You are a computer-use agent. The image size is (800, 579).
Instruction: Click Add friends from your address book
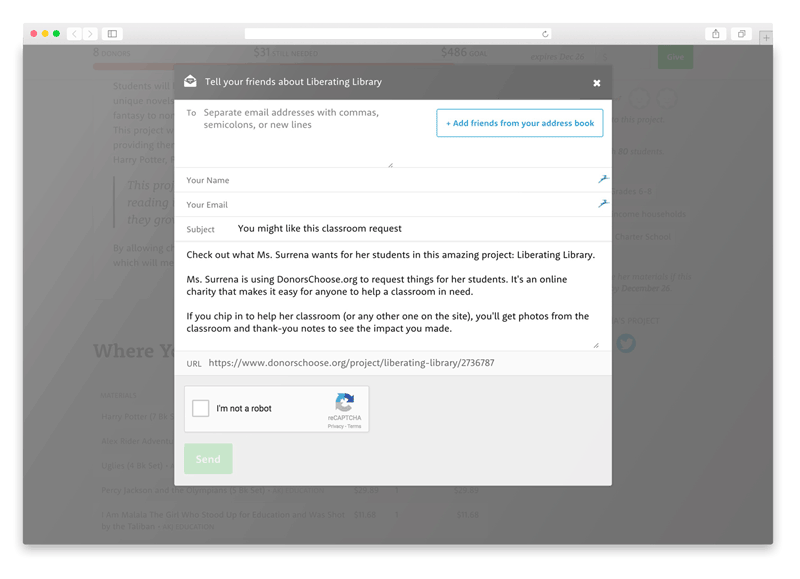coord(520,123)
